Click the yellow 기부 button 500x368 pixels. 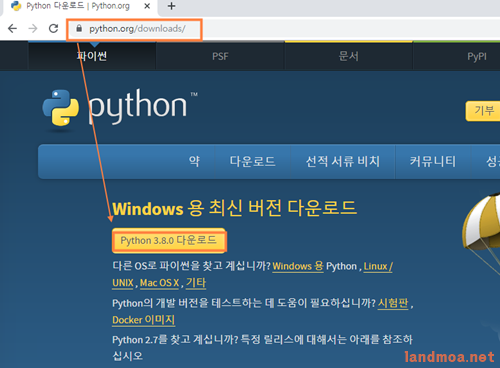(x=483, y=111)
